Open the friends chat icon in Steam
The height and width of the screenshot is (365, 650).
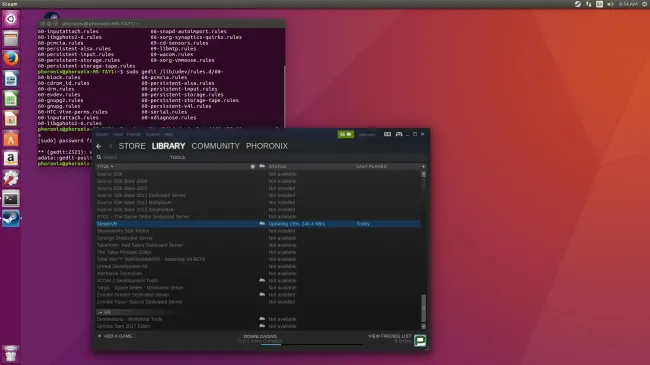pos(420,341)
